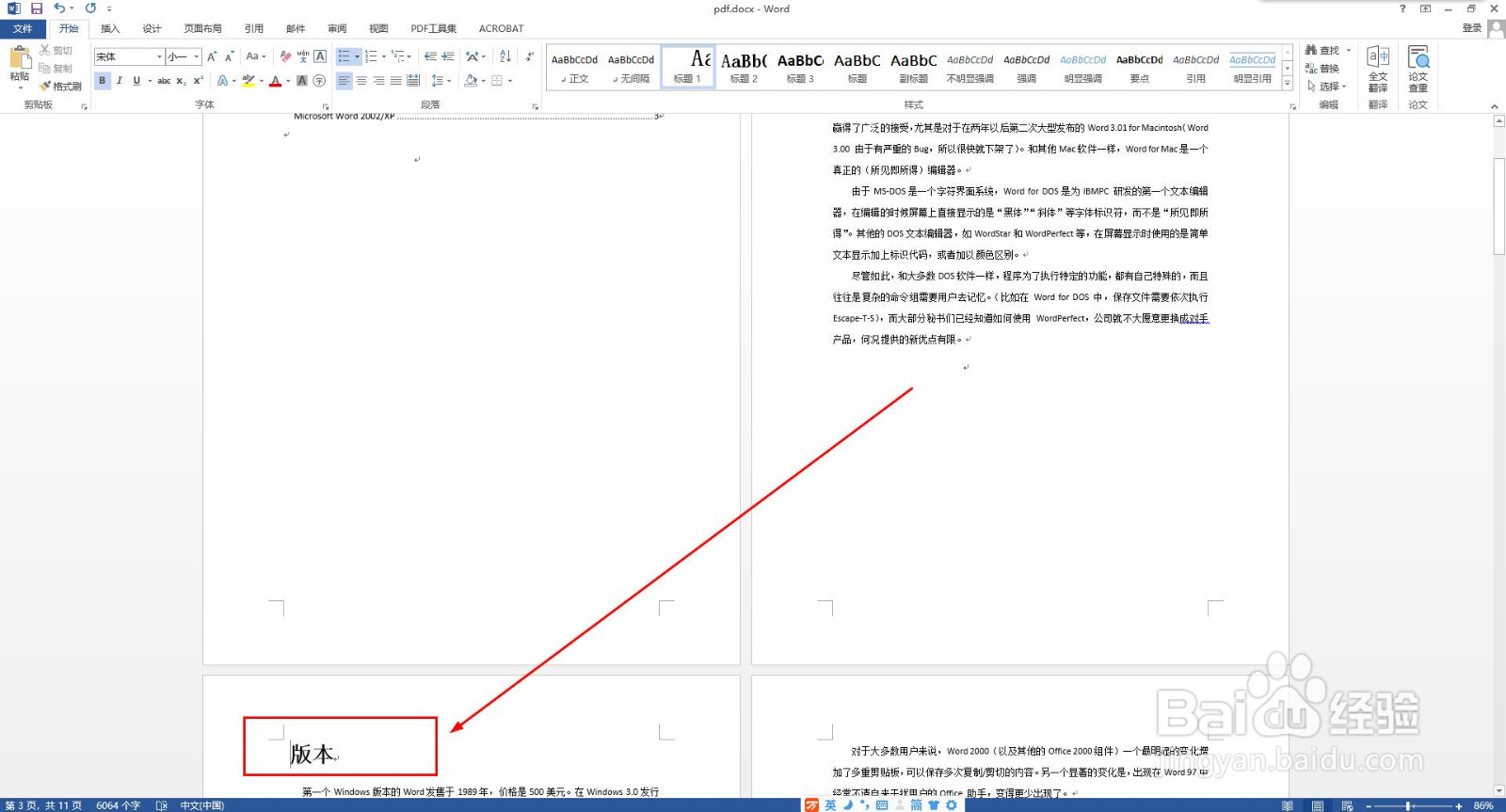Increase the paragraph indent
Image resolution: width=1506 pixels, height=812 pixels.
448,56
